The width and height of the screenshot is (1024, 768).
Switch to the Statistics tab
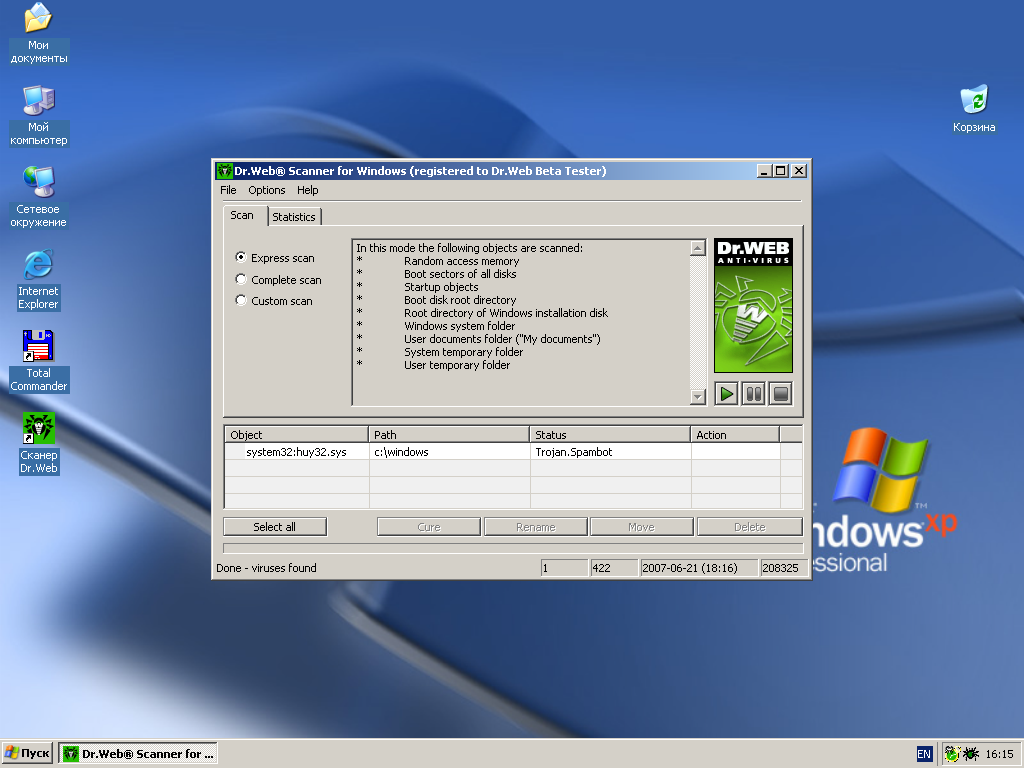pyautogui.click(x=294, y=217)
